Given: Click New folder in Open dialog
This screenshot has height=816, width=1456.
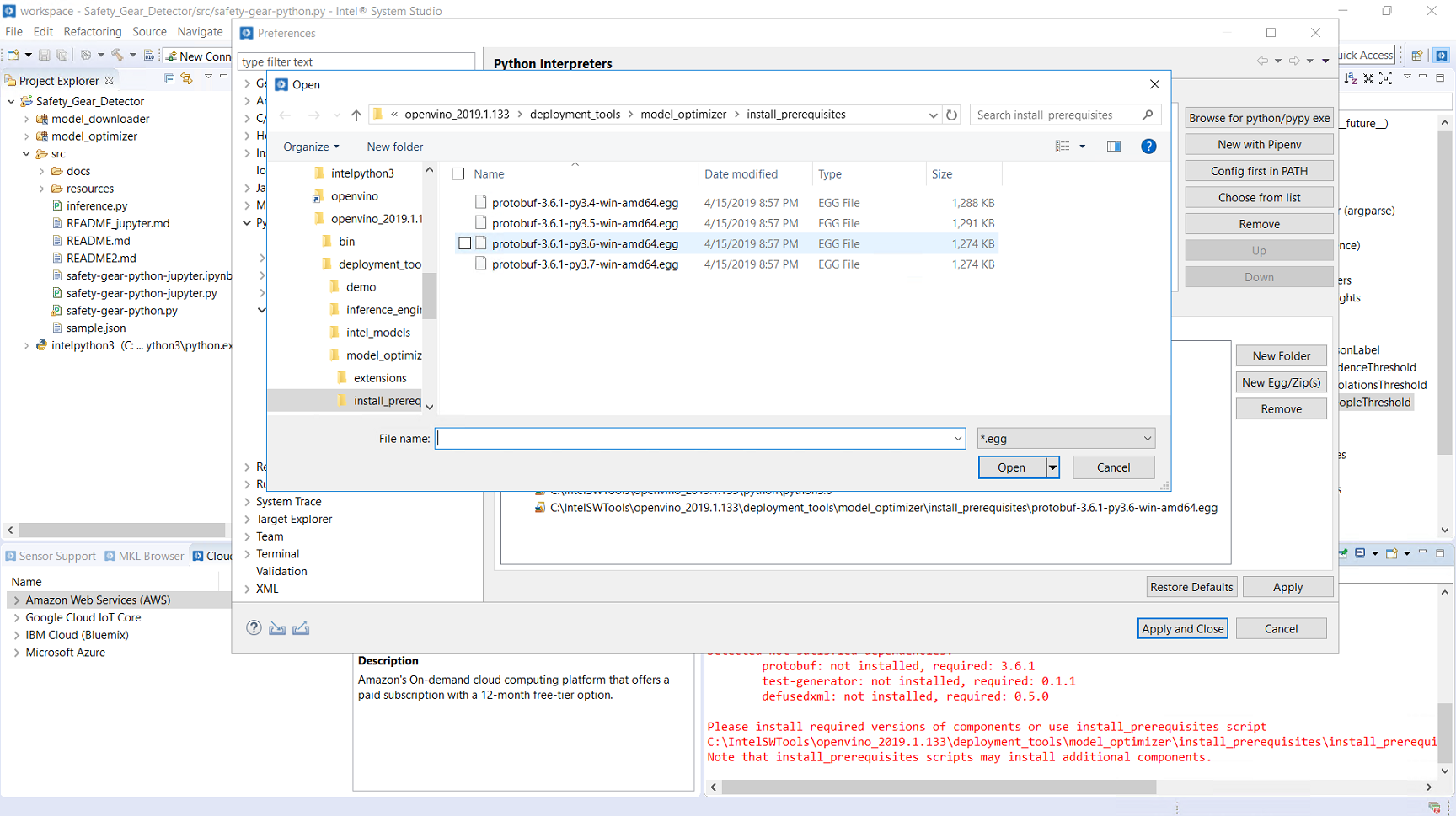Looking at the screenshot, I should (x=394, y=147).
